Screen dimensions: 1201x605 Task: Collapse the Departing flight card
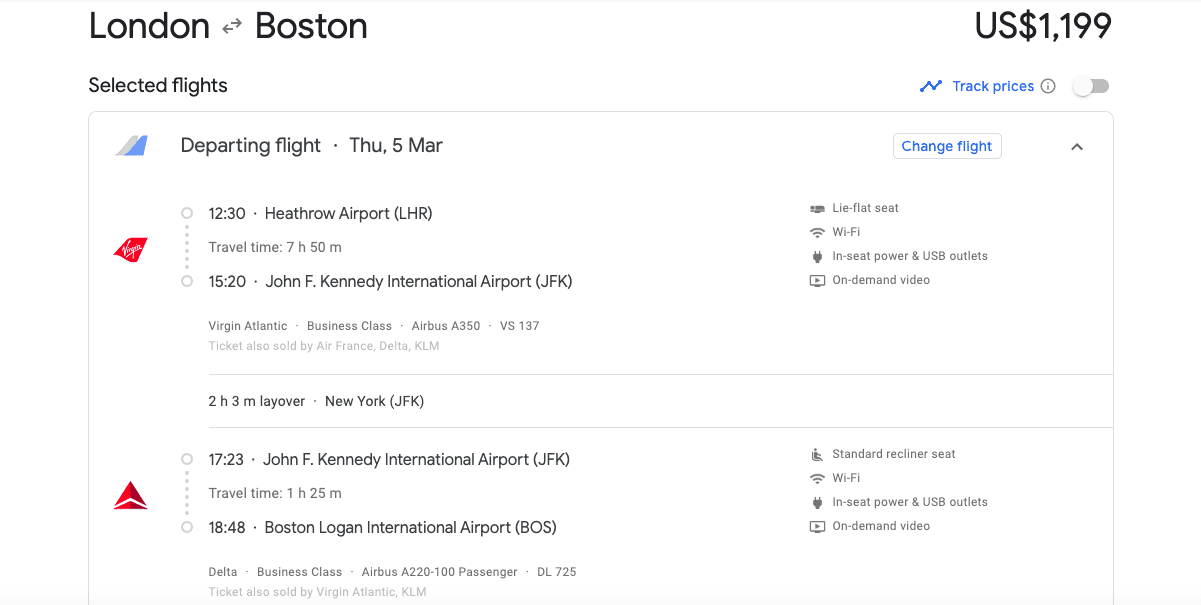1077,147
